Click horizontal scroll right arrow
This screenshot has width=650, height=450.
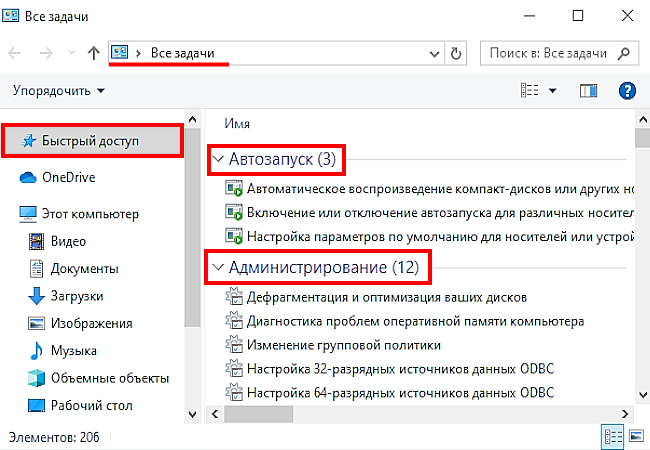[x=625, y=414]
